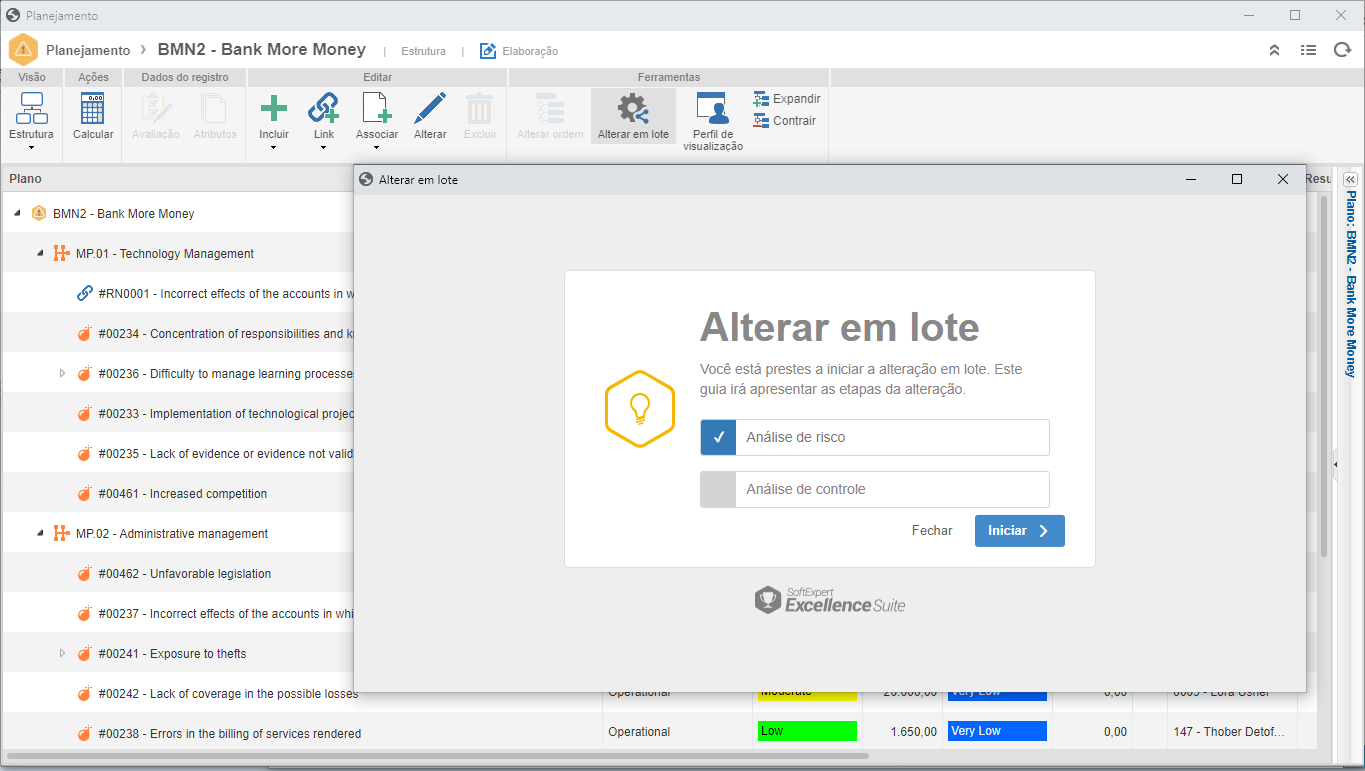Click the Atributos icon
The height and width of the screenshot is (771, 1365).
pyautogui.click(x=213, y=108)
